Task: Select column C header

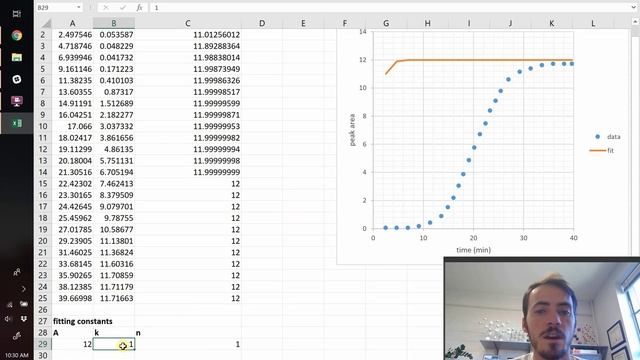Action: 188,23
